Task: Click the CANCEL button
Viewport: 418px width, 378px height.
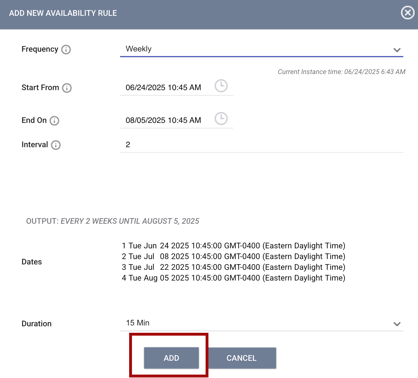Action: 242,358
